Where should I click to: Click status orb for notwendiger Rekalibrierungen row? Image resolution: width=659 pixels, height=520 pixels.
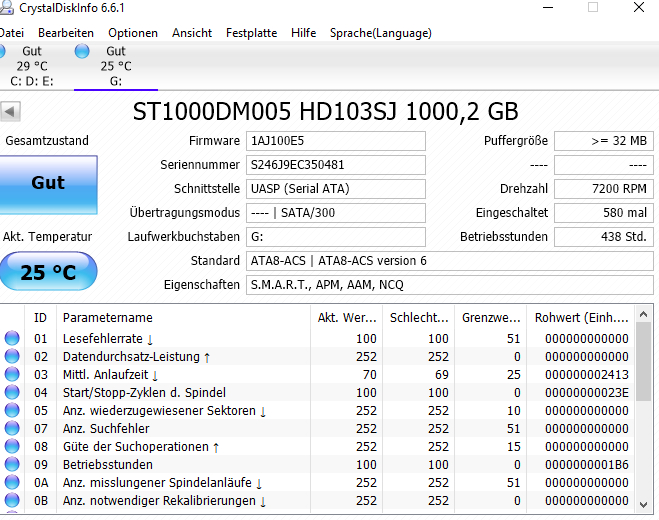pyautogui.click(x=12, y=501)
